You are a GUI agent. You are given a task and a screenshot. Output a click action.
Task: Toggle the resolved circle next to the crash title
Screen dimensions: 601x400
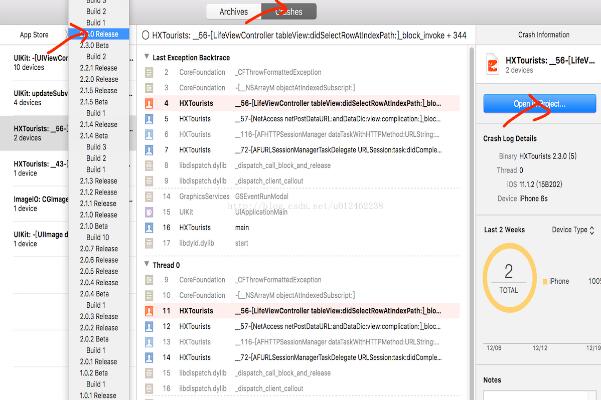145,35
